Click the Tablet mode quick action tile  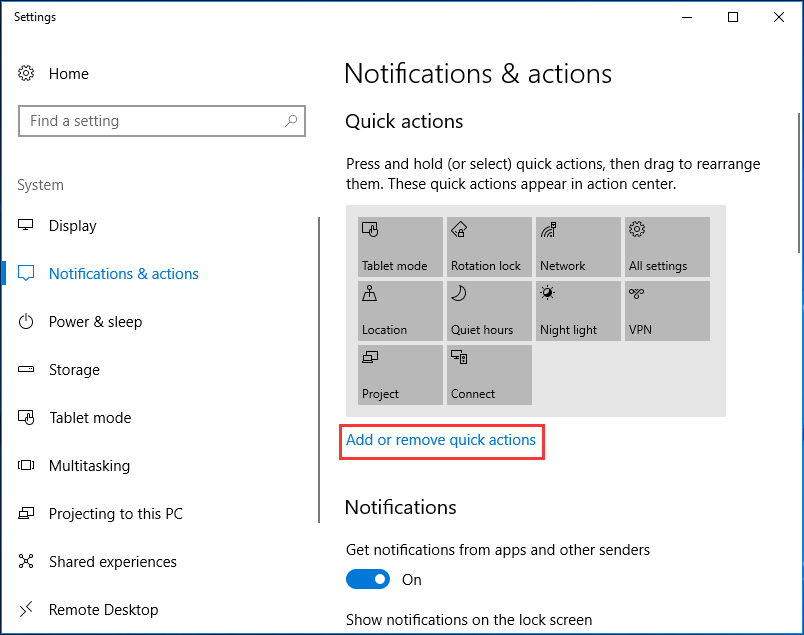pos(400,247)
